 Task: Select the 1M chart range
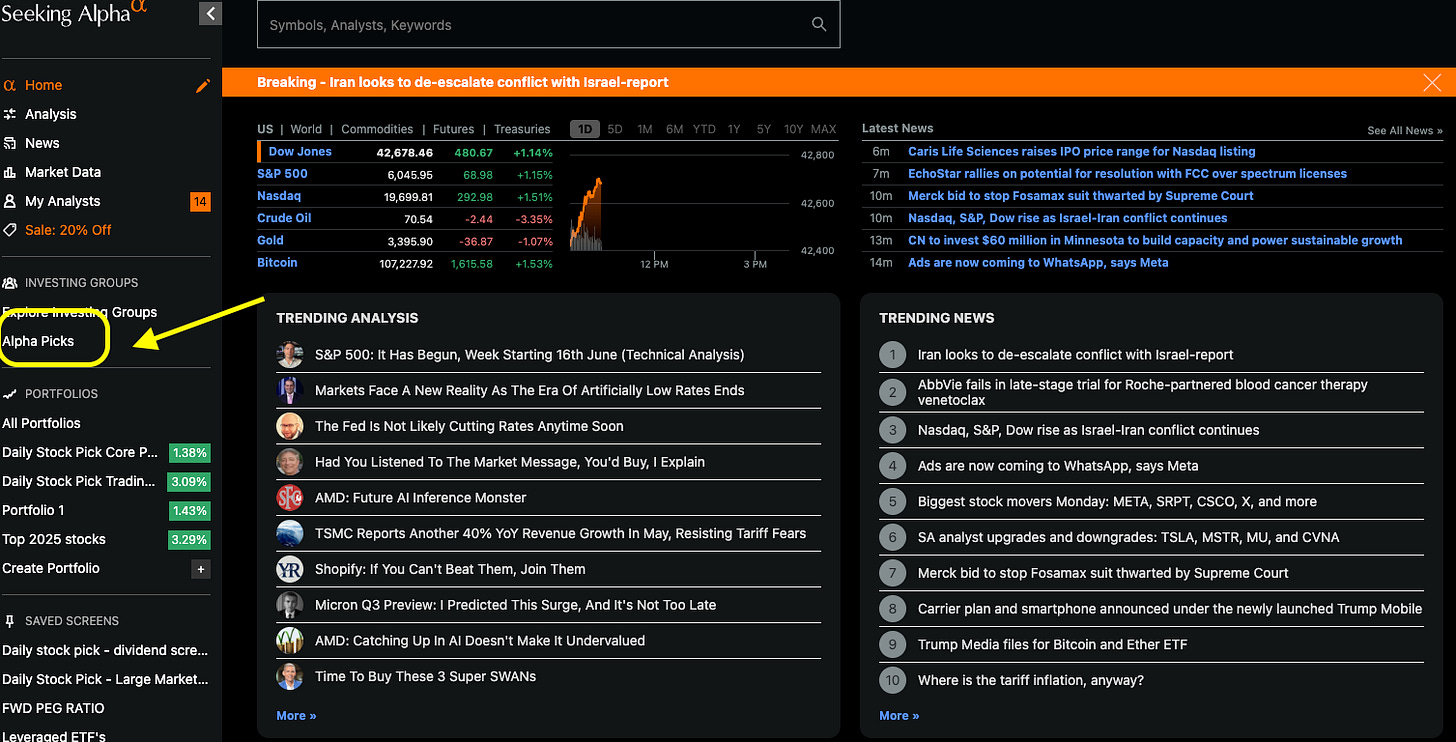tap(645, 129)
